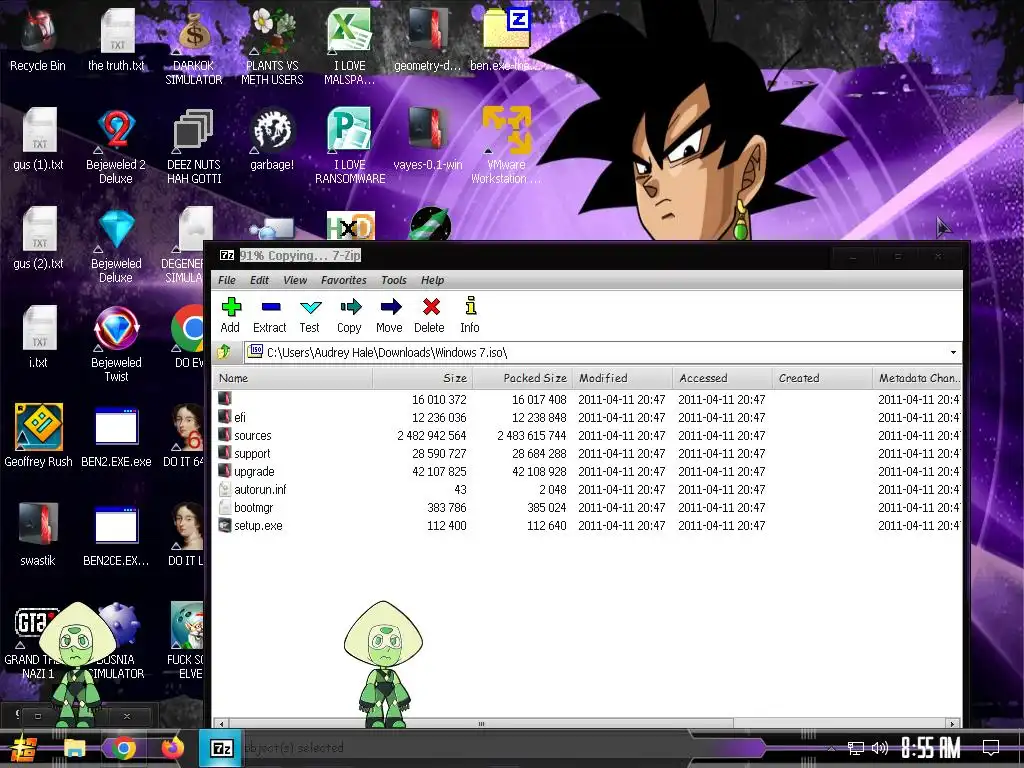Select the ben.exe zipped folder icon

coord(505,40)
